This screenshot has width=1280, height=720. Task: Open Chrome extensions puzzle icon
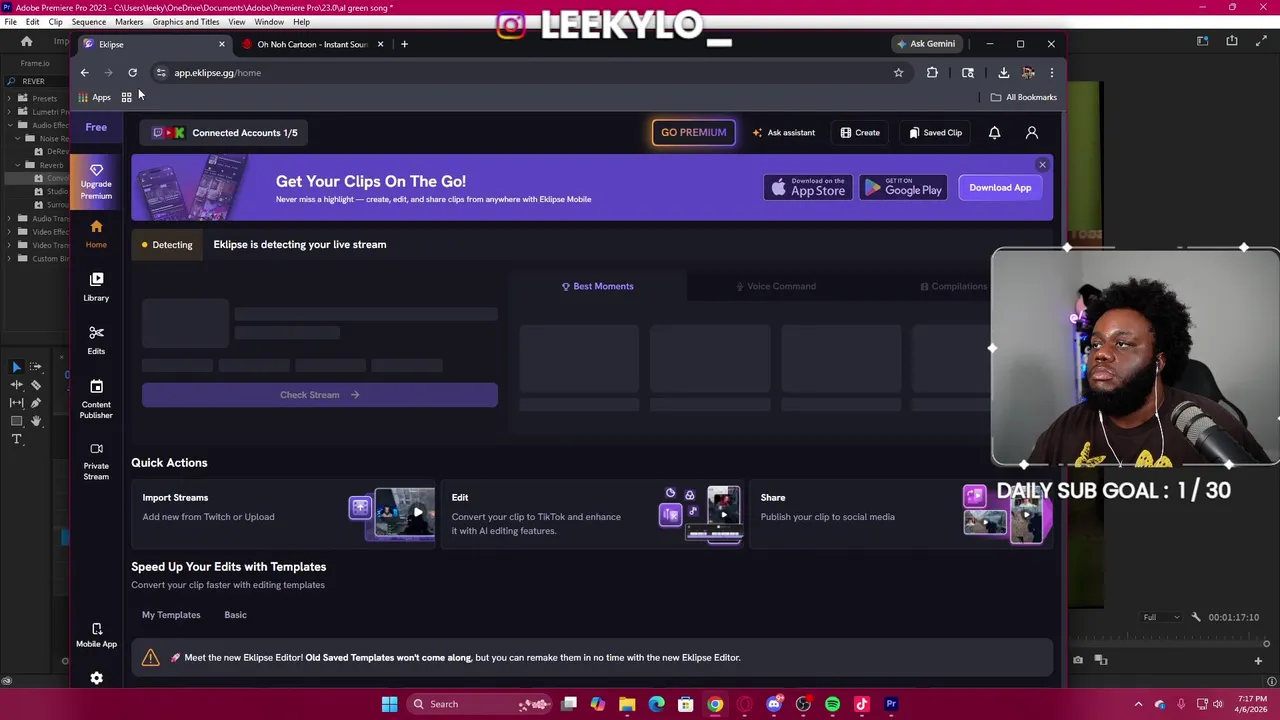[932, 72]
